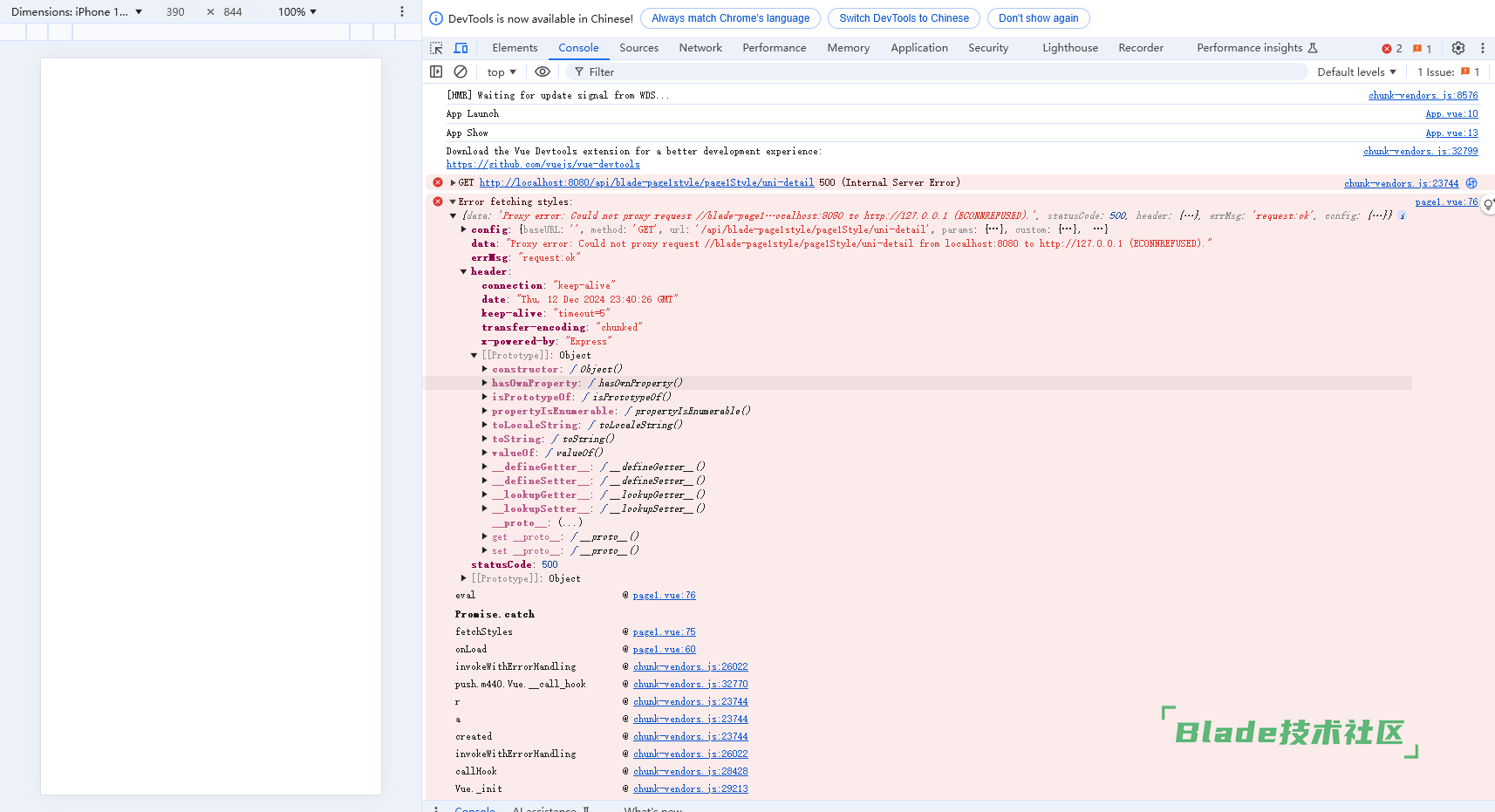Open DevTools settings gear icon

point(1458,48)
